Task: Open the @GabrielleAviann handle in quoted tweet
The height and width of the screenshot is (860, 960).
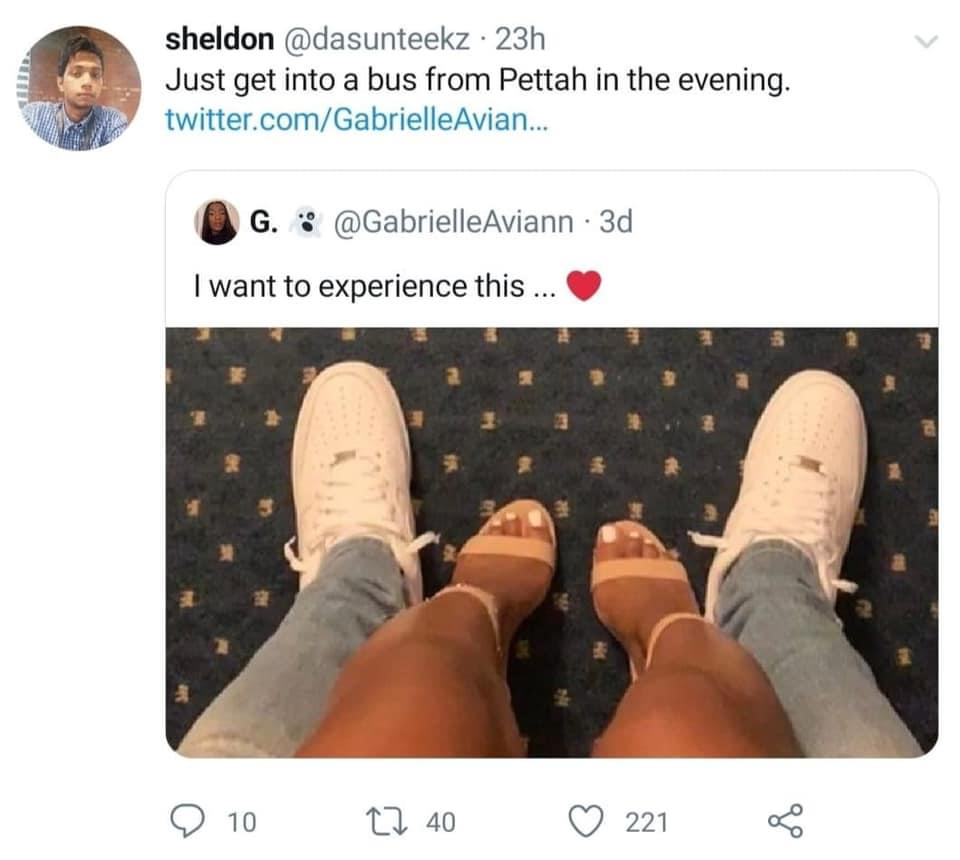Action: (453, 222)
